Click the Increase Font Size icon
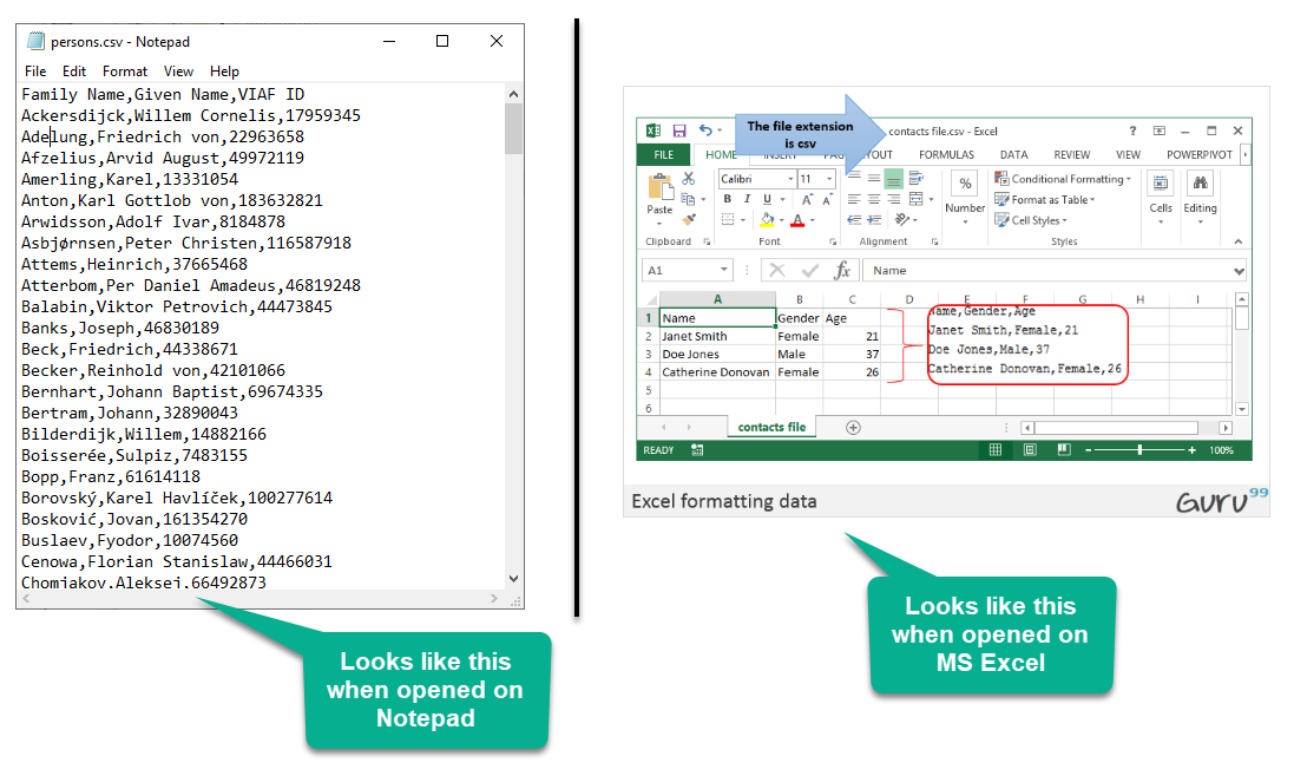The image size is (1299, 772). pyautogui.click(x=807, y=199)
